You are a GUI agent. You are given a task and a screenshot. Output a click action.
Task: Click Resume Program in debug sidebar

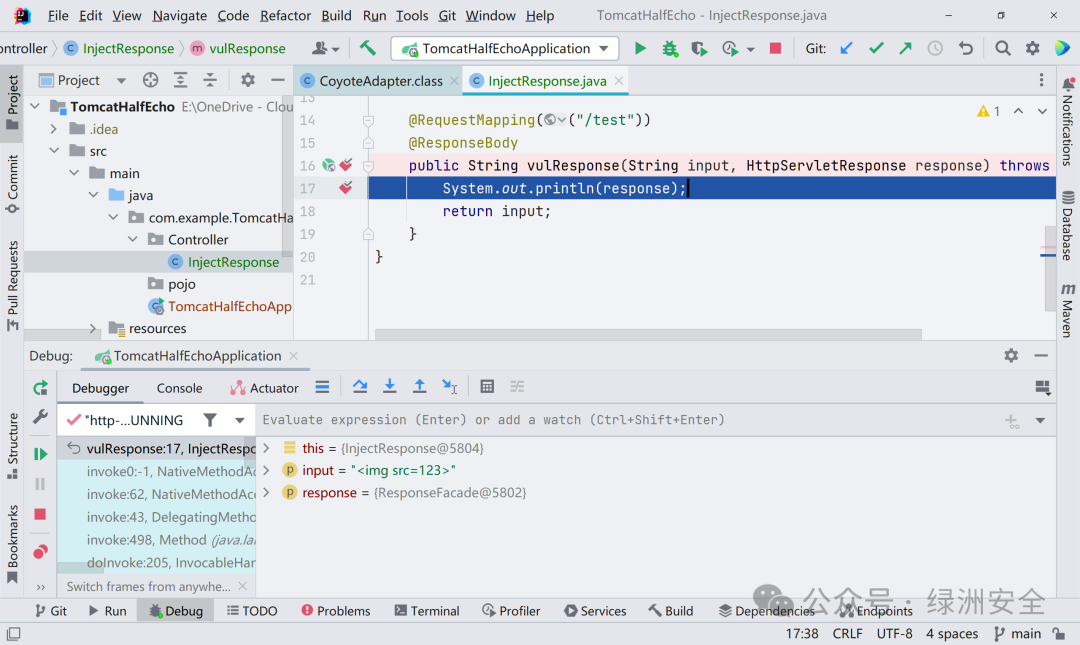(x=40, y=454)
